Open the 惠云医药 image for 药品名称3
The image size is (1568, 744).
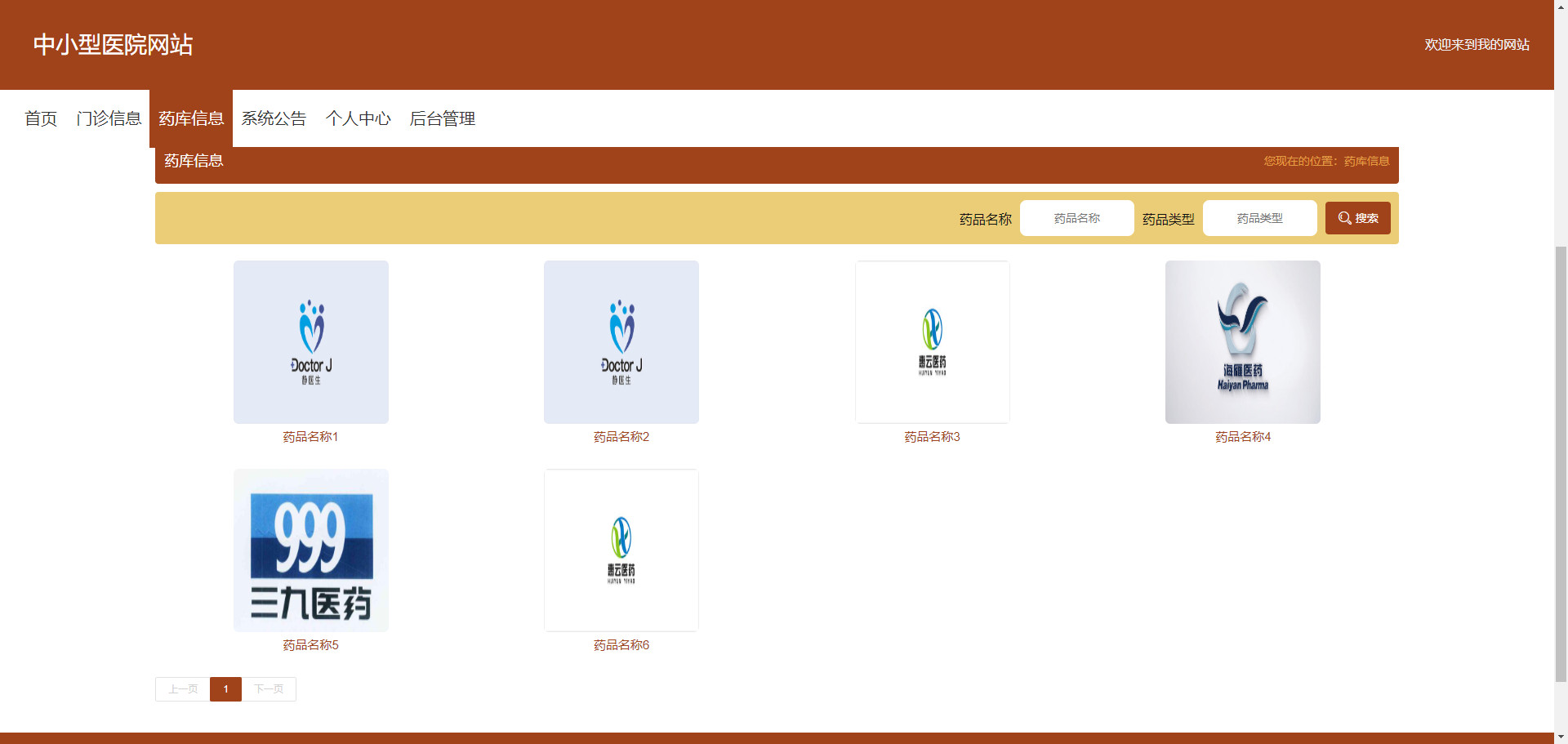pyautogui.click(x=933, y=342)
